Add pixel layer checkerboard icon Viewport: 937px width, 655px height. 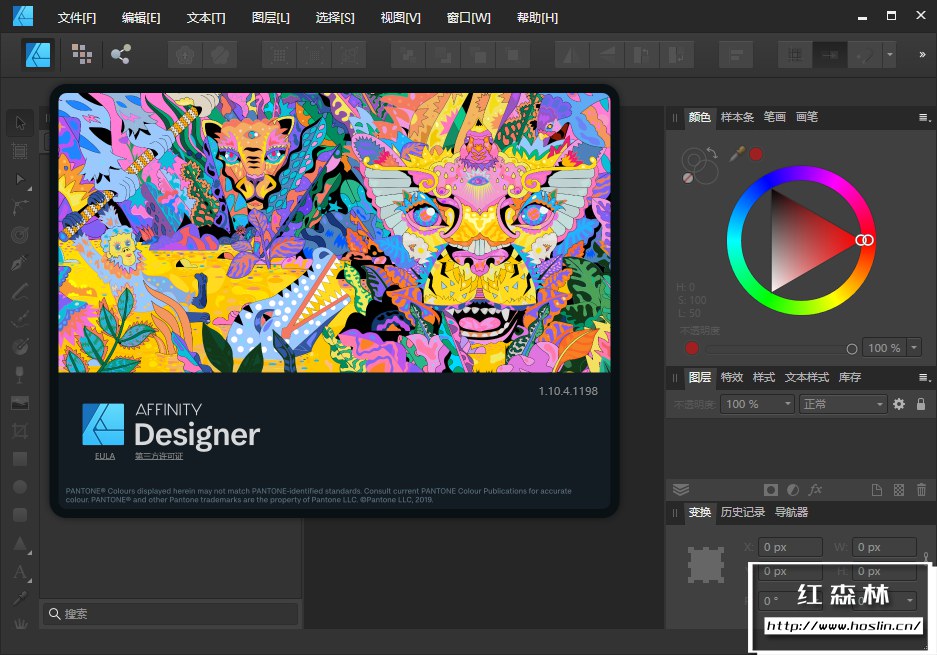point(899,490)
